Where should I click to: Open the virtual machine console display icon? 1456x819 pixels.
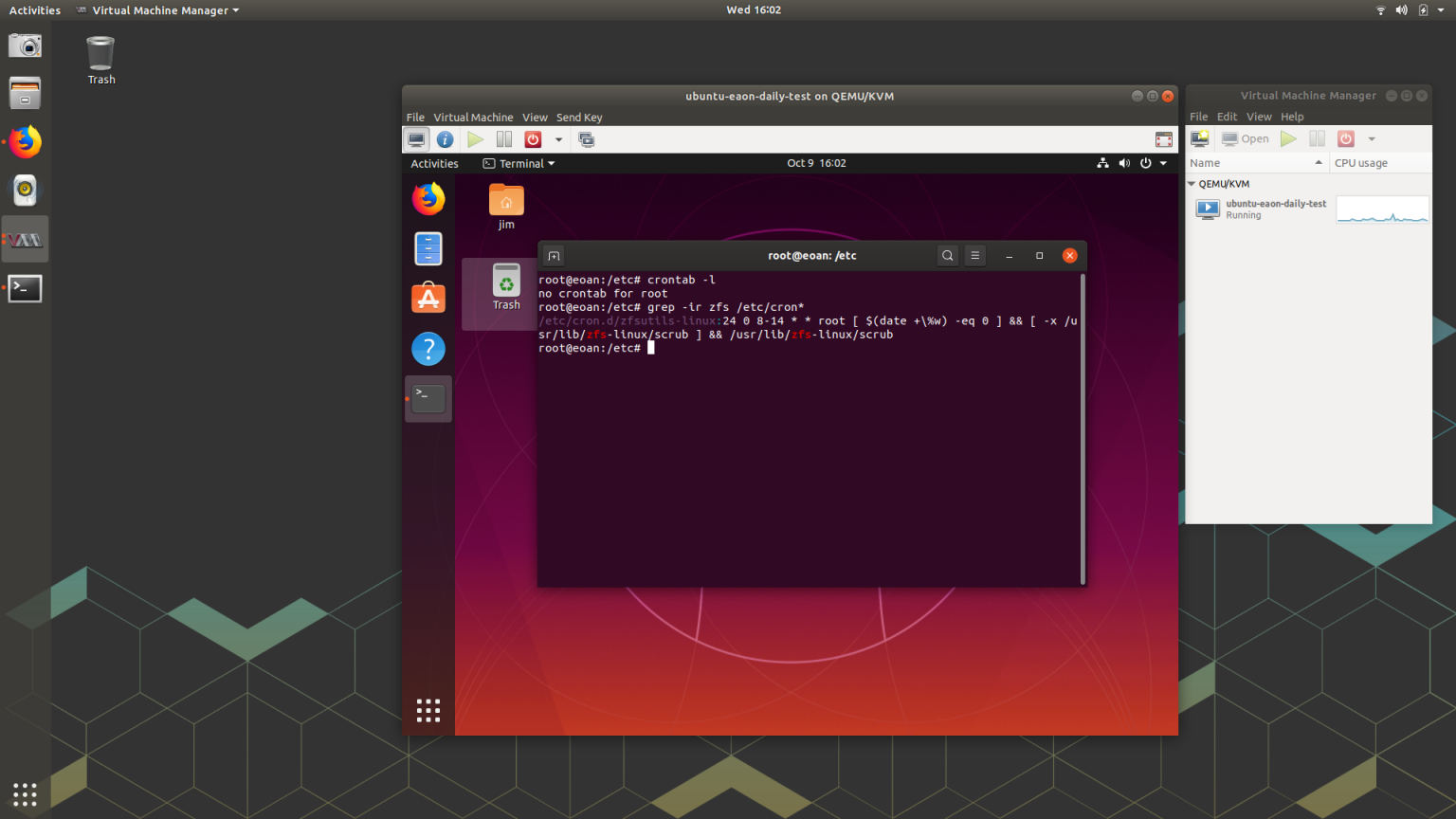click(x=417, y=138)
